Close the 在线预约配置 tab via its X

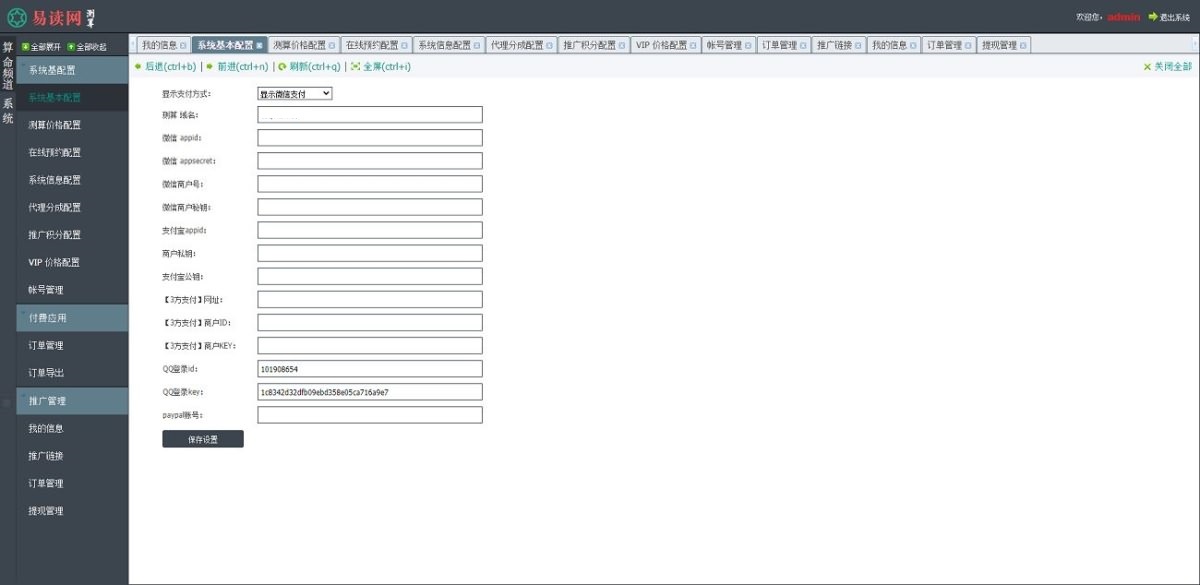pos(404,46)
